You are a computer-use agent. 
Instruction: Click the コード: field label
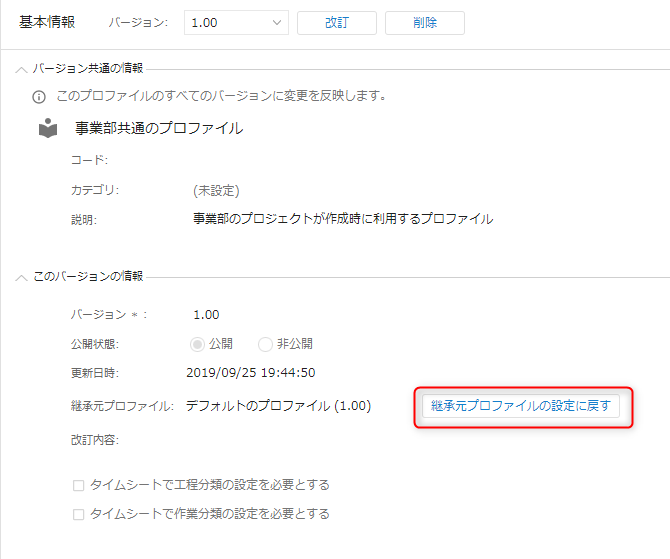(89, 160)
